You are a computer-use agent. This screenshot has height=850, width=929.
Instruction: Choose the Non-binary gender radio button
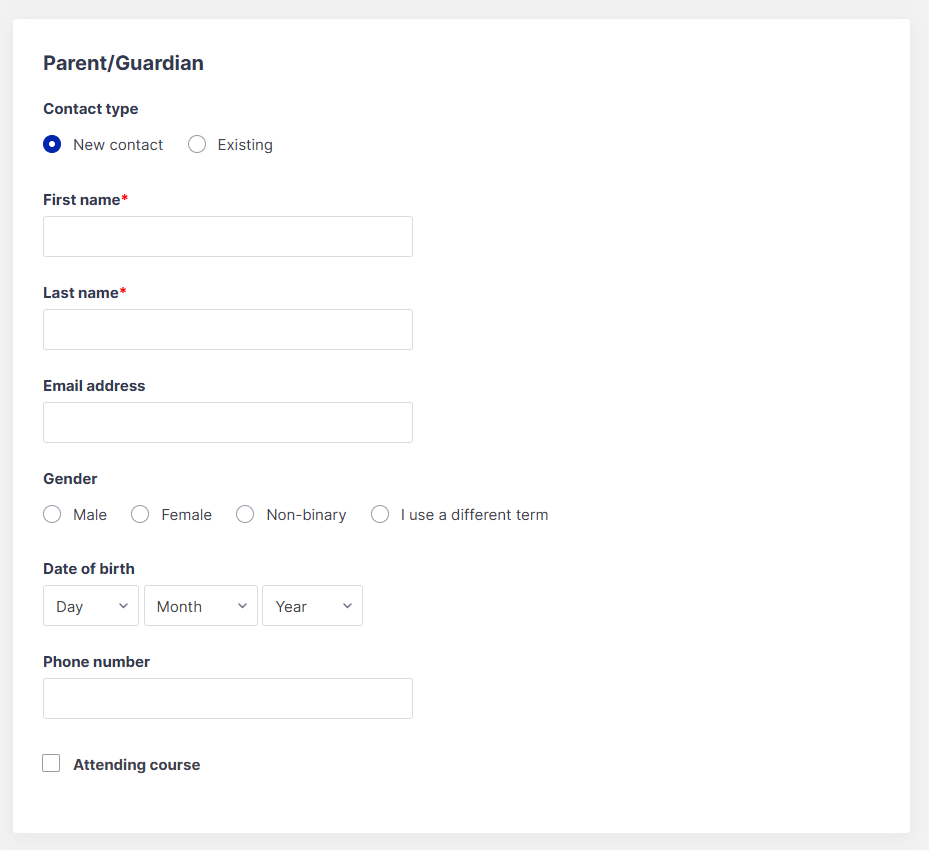click(245, 514)
